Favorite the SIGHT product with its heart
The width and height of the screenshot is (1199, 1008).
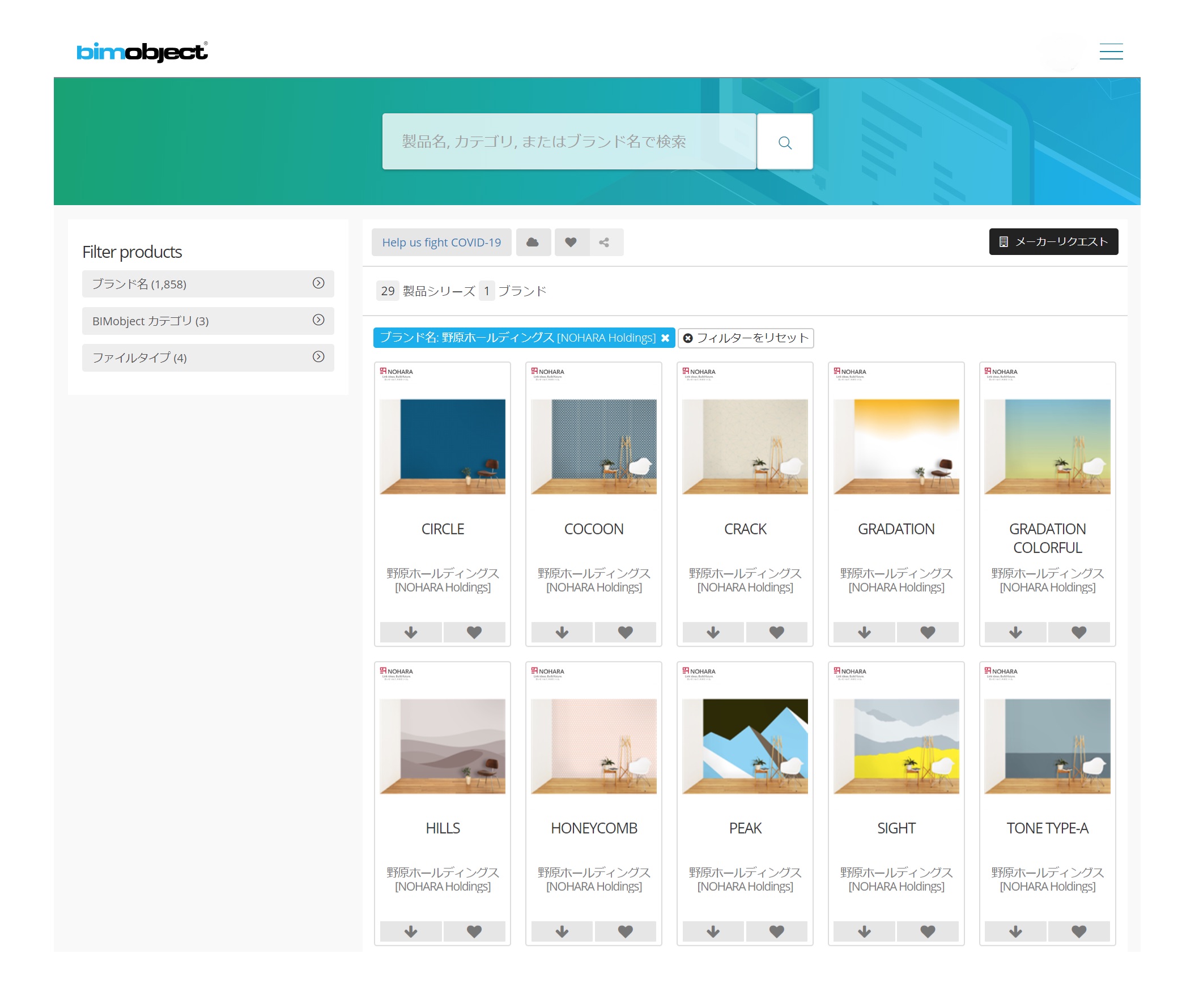pos(928,932)
